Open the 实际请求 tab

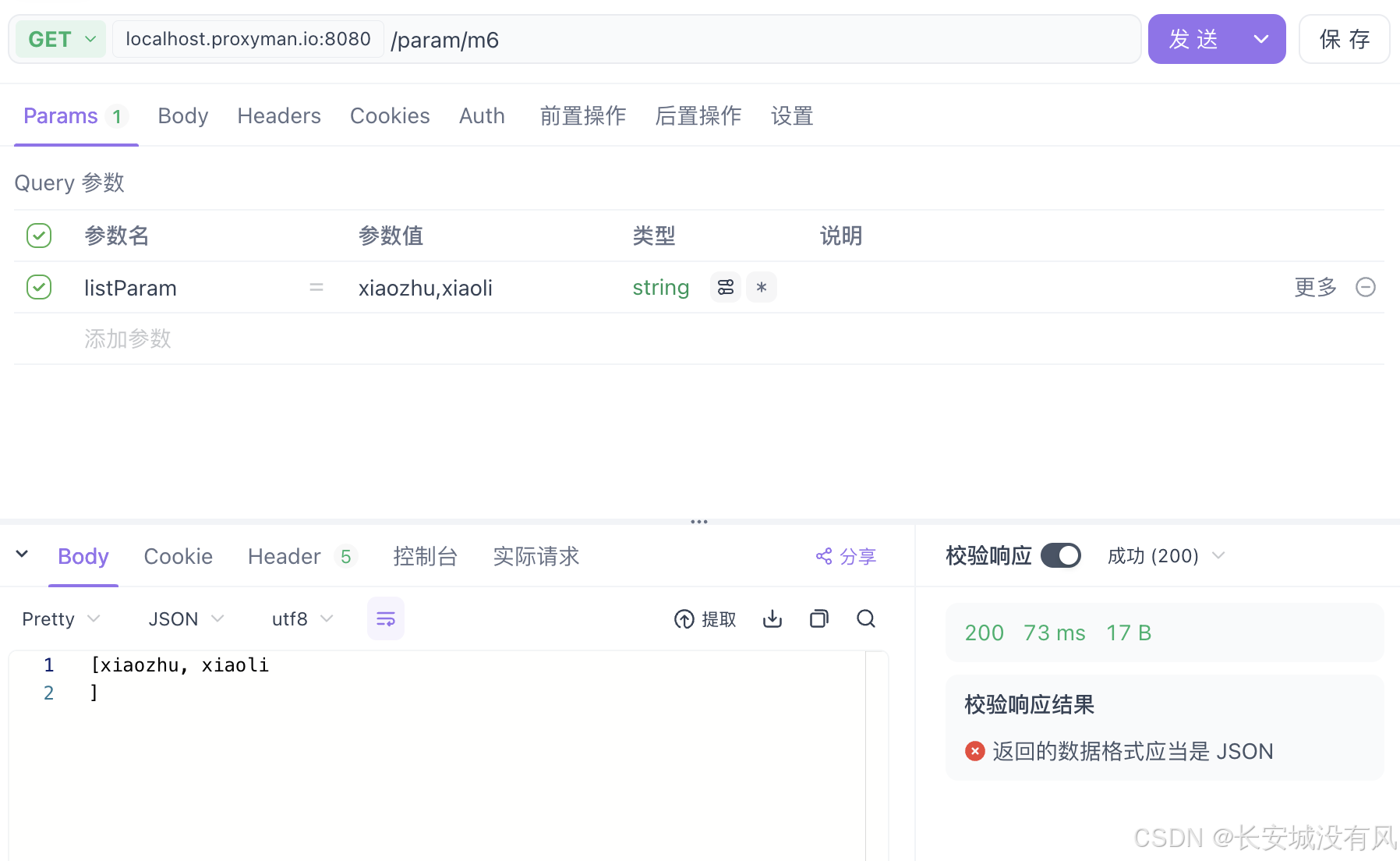pyautogui.click(x=536, y=557)
